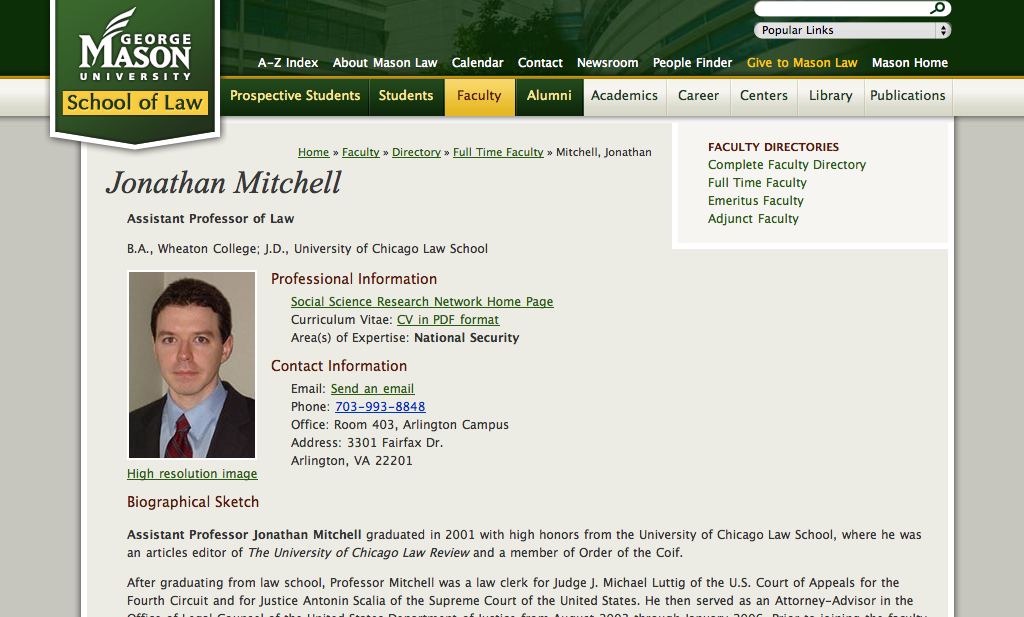Click the faculty profile photo
The image size is (1024, 617).
coord(192,365)
